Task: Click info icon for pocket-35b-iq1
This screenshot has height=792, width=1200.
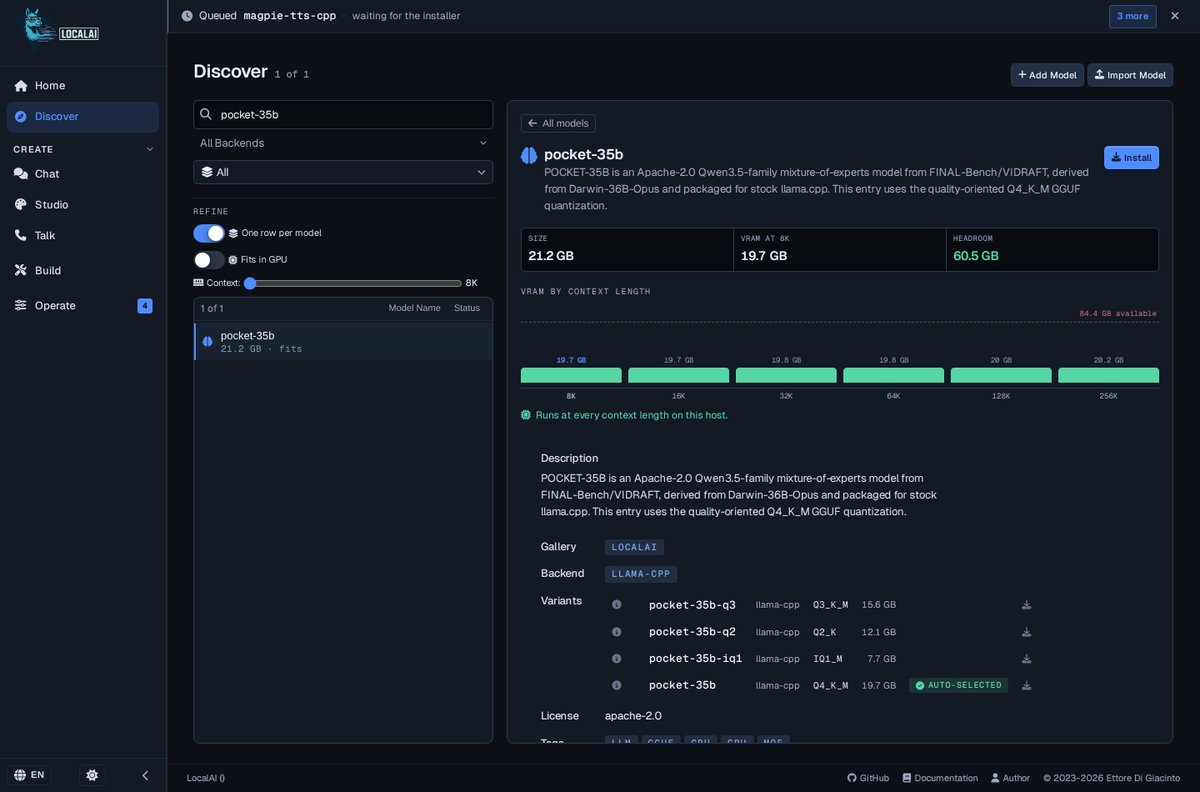Action: tap(617, 659)
